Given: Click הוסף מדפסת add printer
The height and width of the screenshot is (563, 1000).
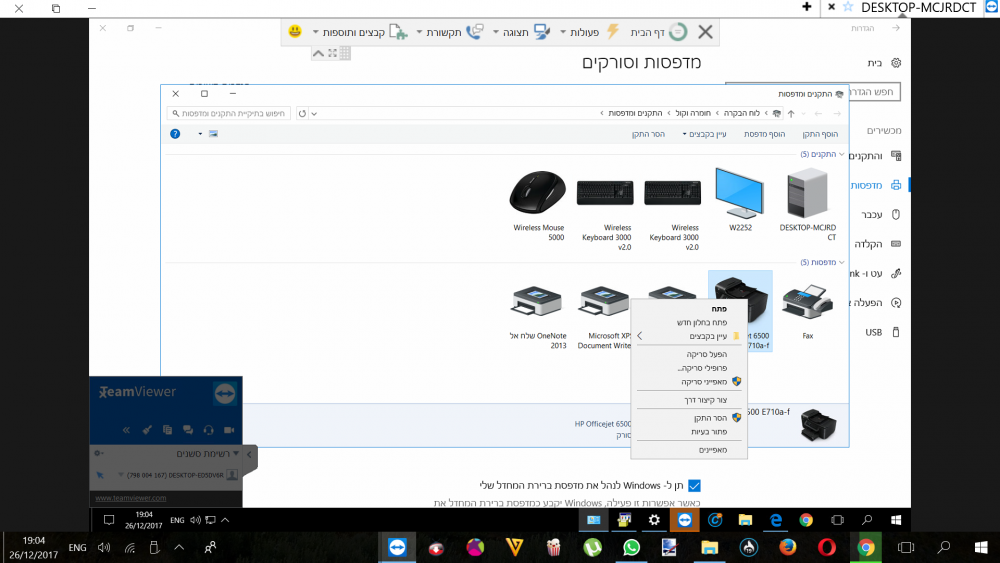Looking at the screenshot, I should (764, 134).
